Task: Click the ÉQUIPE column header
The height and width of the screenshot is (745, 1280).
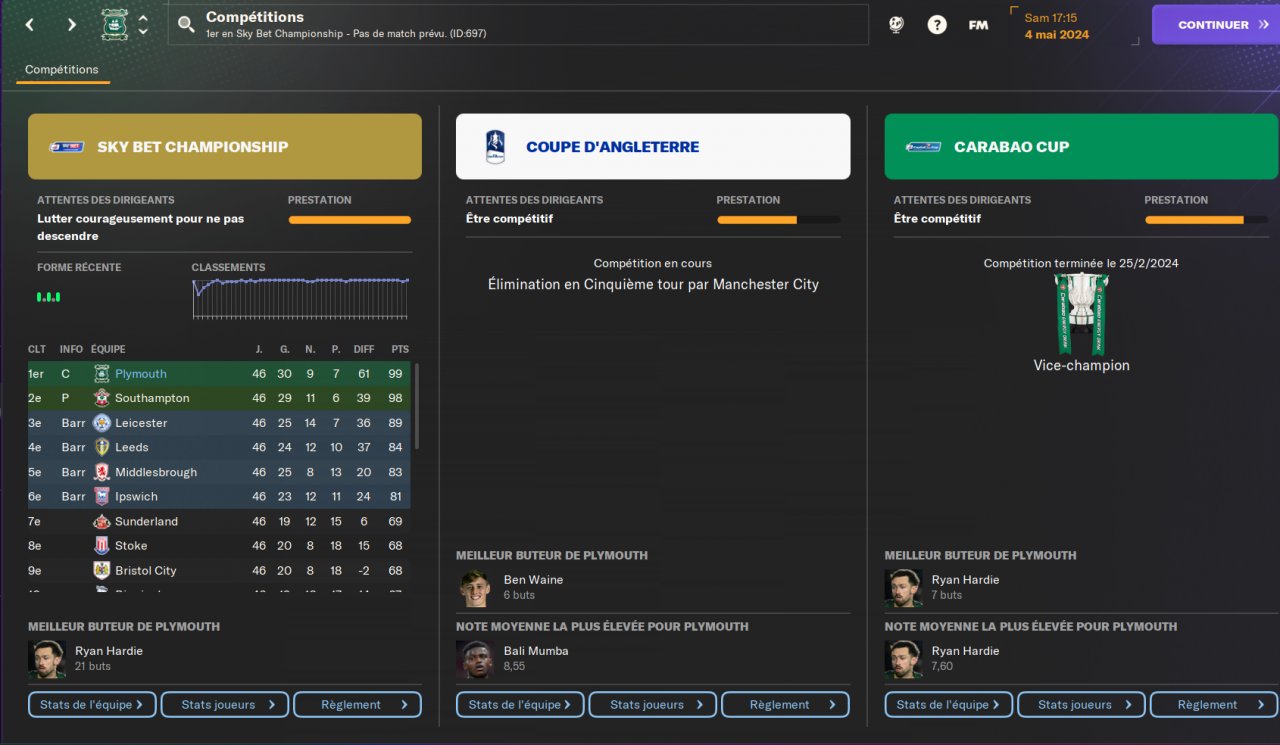Action: [108, 349]
